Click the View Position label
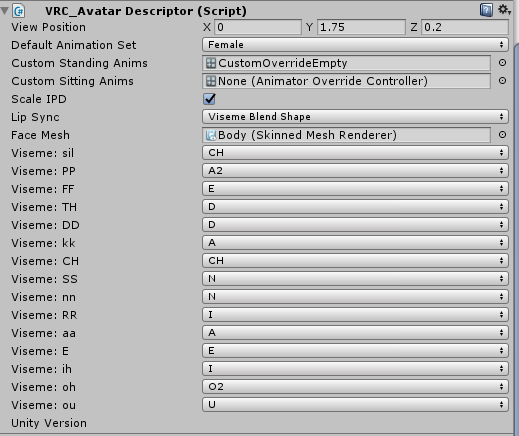 coord(48,27)
